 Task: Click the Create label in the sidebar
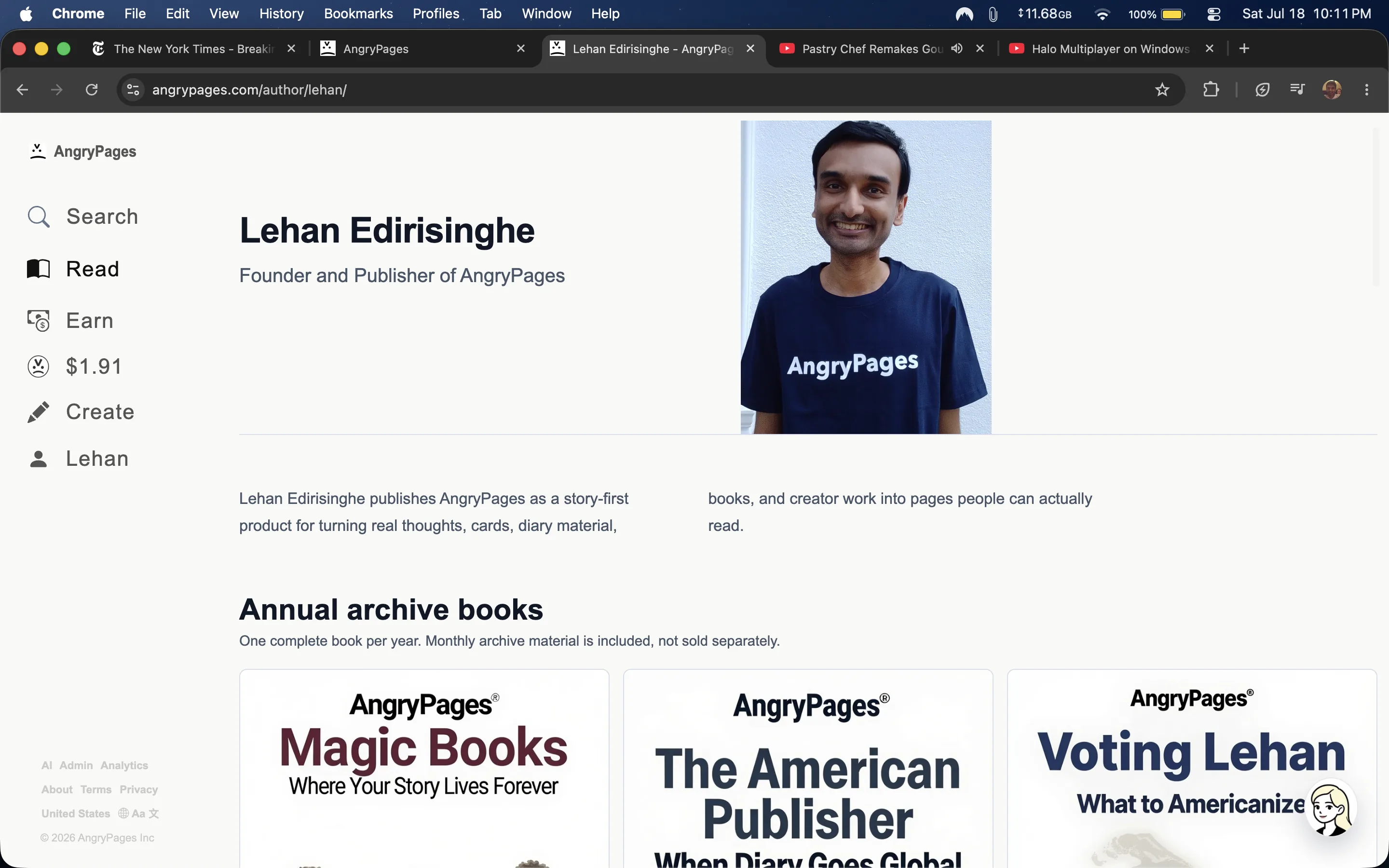(100, 412)
